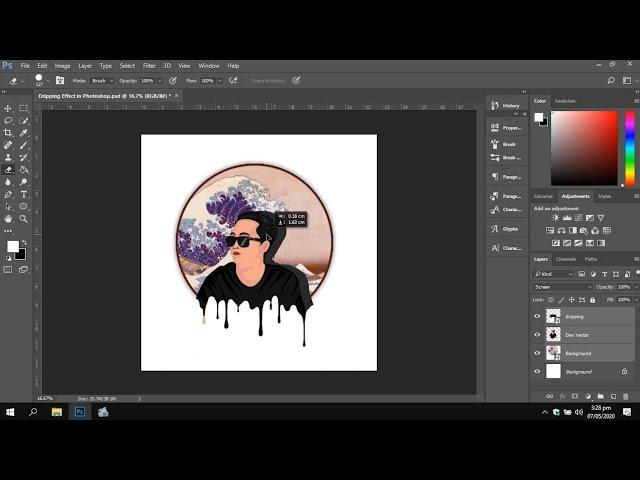The width and height of the screenshot is (640, 480).
Task: Open the layer Fill dropdown arrow
Action: click(x=636, y=300)
